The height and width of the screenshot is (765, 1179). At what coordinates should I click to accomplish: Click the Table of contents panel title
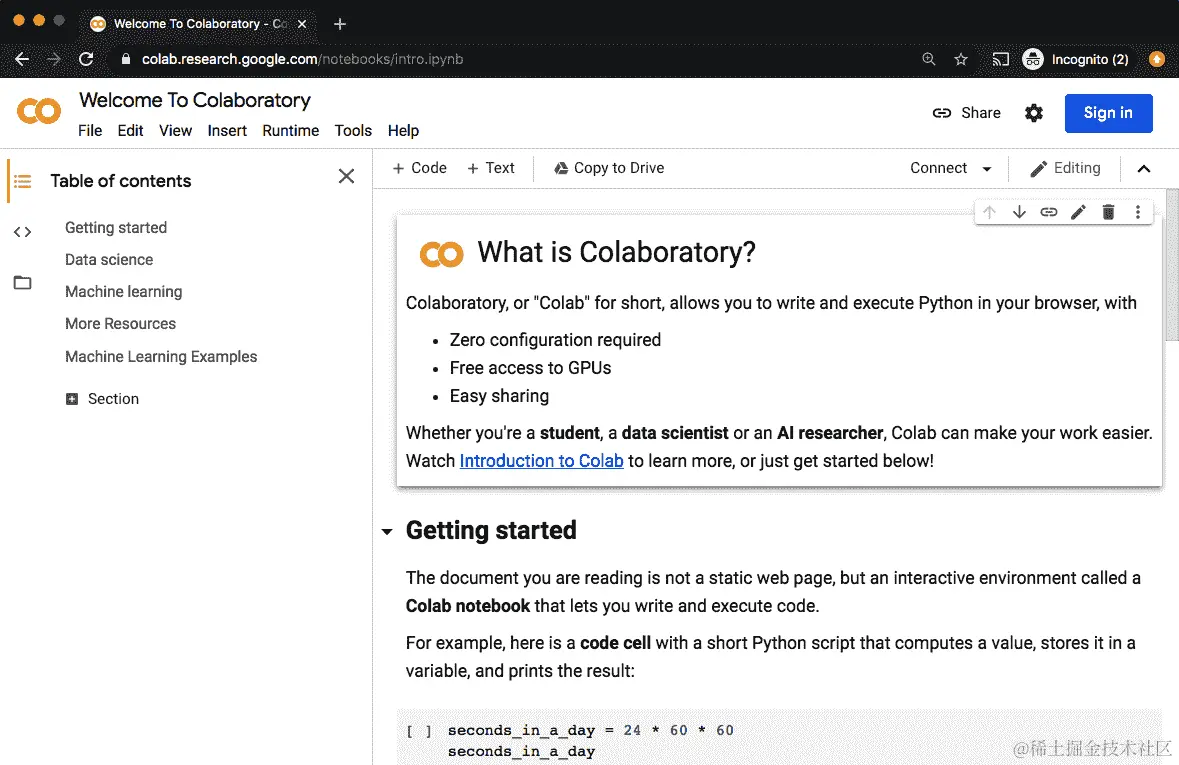[x=121, y=181]
